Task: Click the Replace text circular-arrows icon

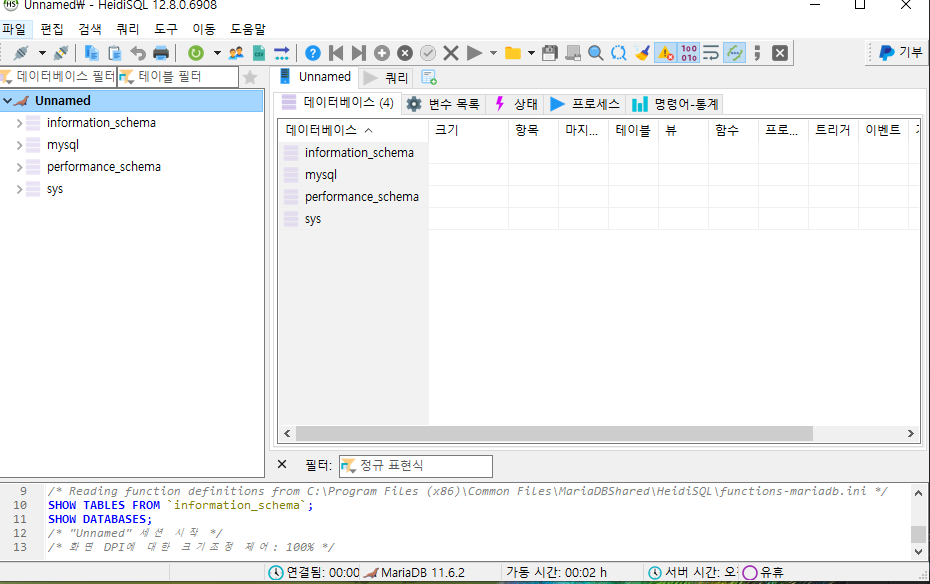Action: [x=619, y=53]
